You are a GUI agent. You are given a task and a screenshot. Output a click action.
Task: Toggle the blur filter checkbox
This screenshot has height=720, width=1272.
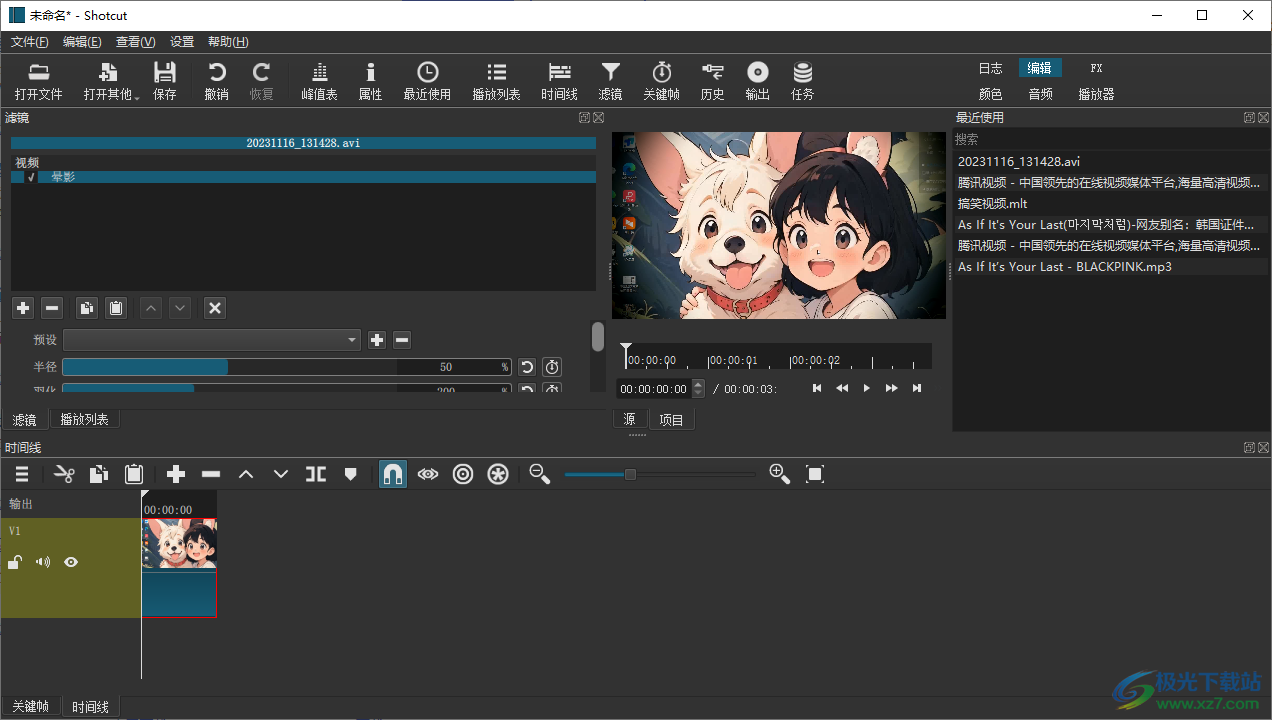coord(31,177)
